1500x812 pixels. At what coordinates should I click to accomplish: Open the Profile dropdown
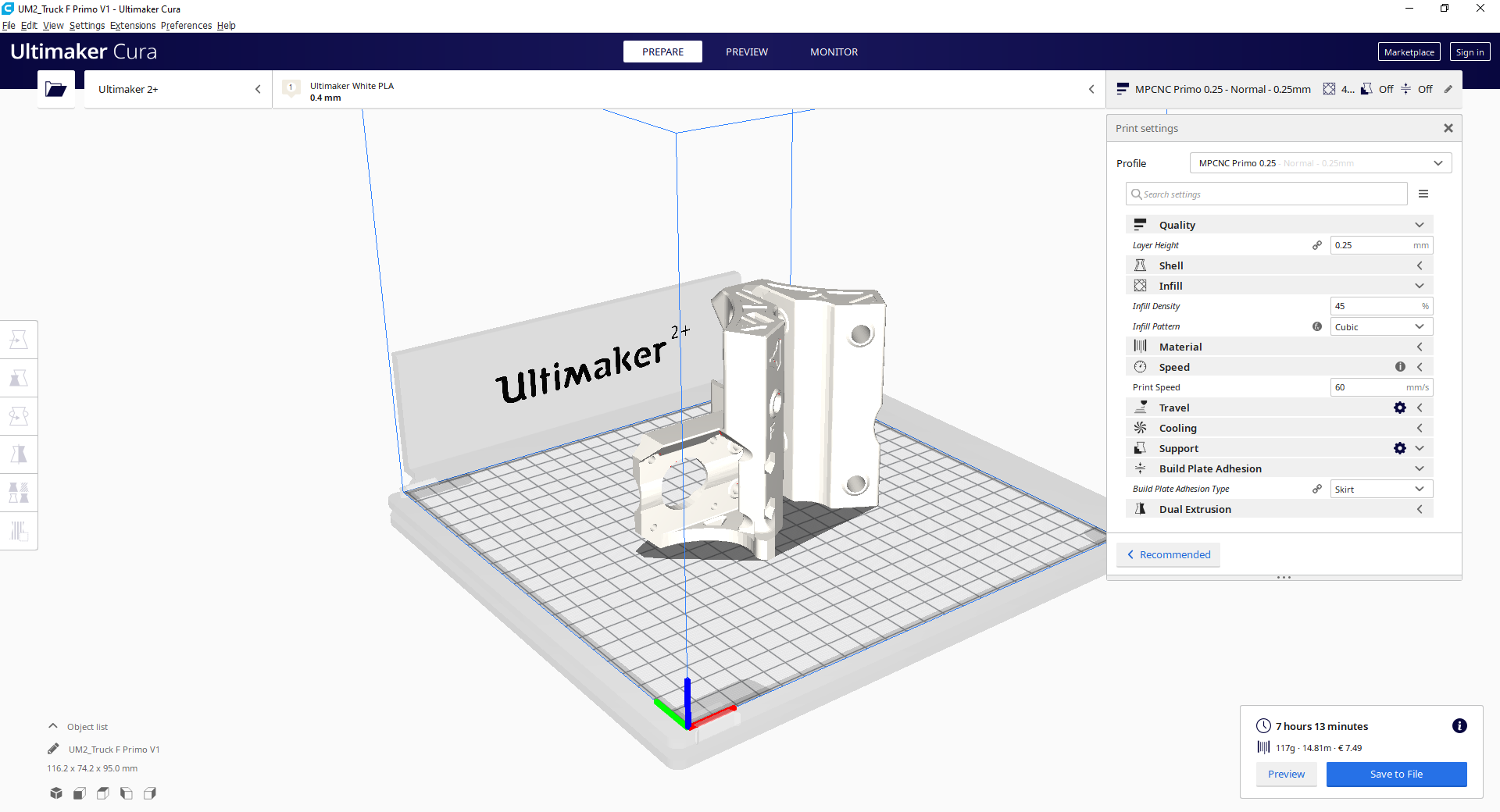(1320, 163)
